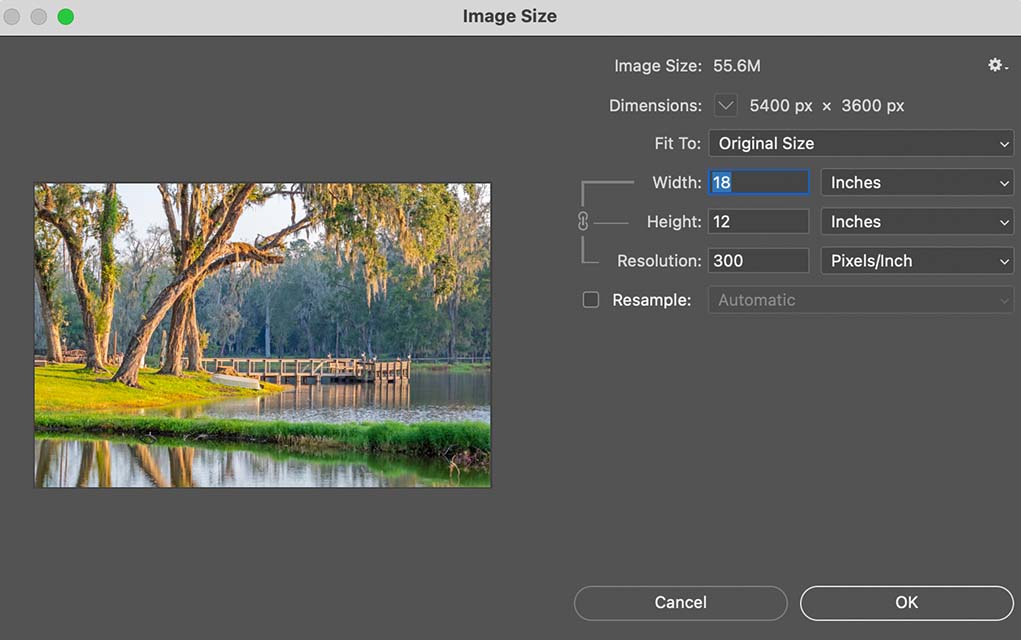Select the Width value field showing 18

(758, 182)
